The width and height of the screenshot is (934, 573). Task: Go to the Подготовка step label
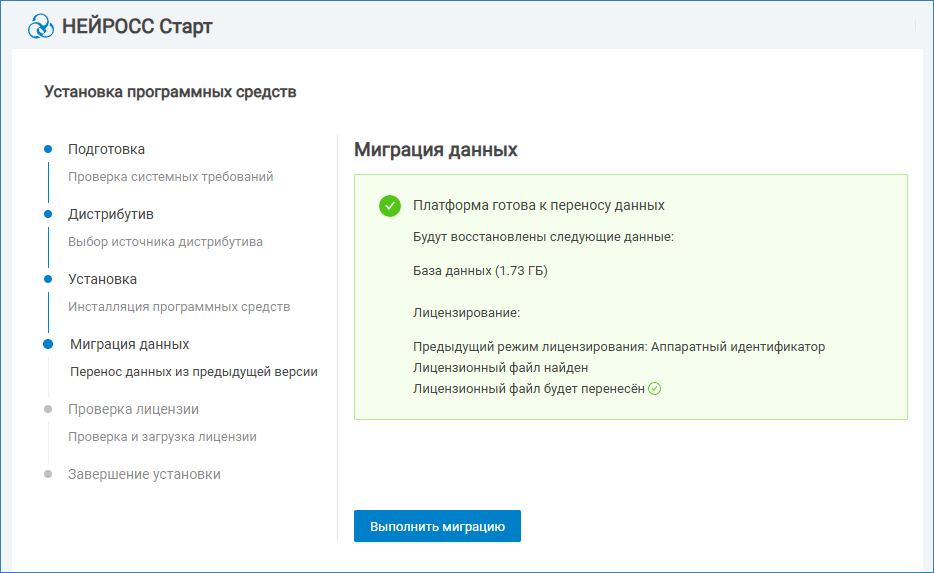pos(106,149)
